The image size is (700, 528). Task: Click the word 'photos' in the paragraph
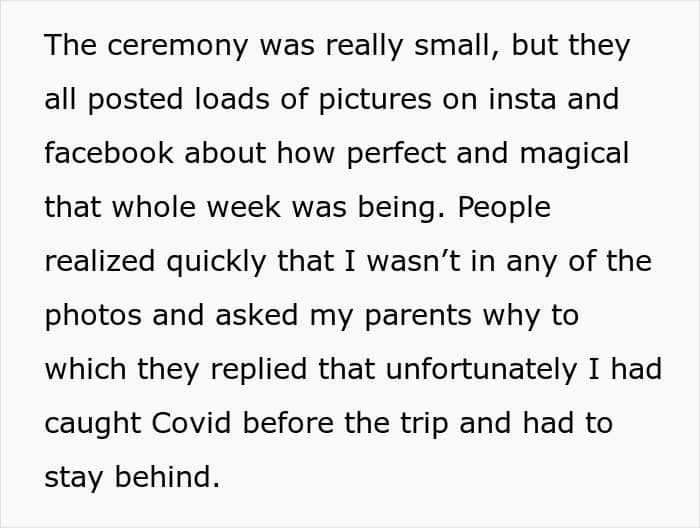click(x=92, y=315)
